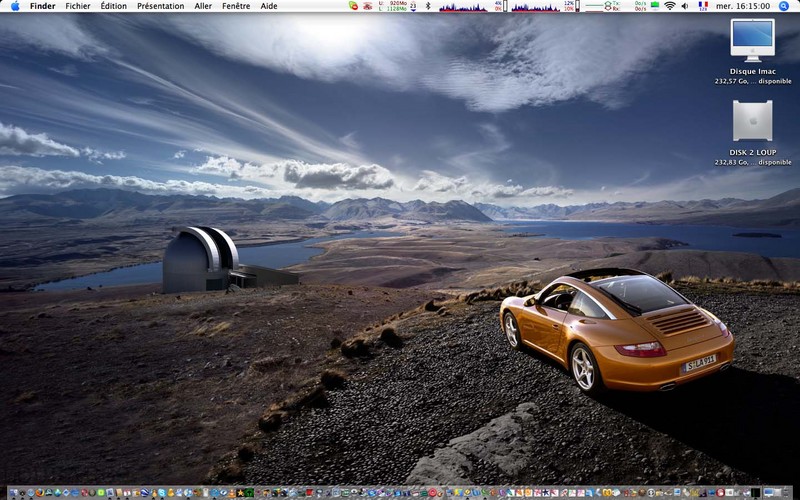Click the Spotlight search icon
800x500 pixels.
(x=784, y=6)
